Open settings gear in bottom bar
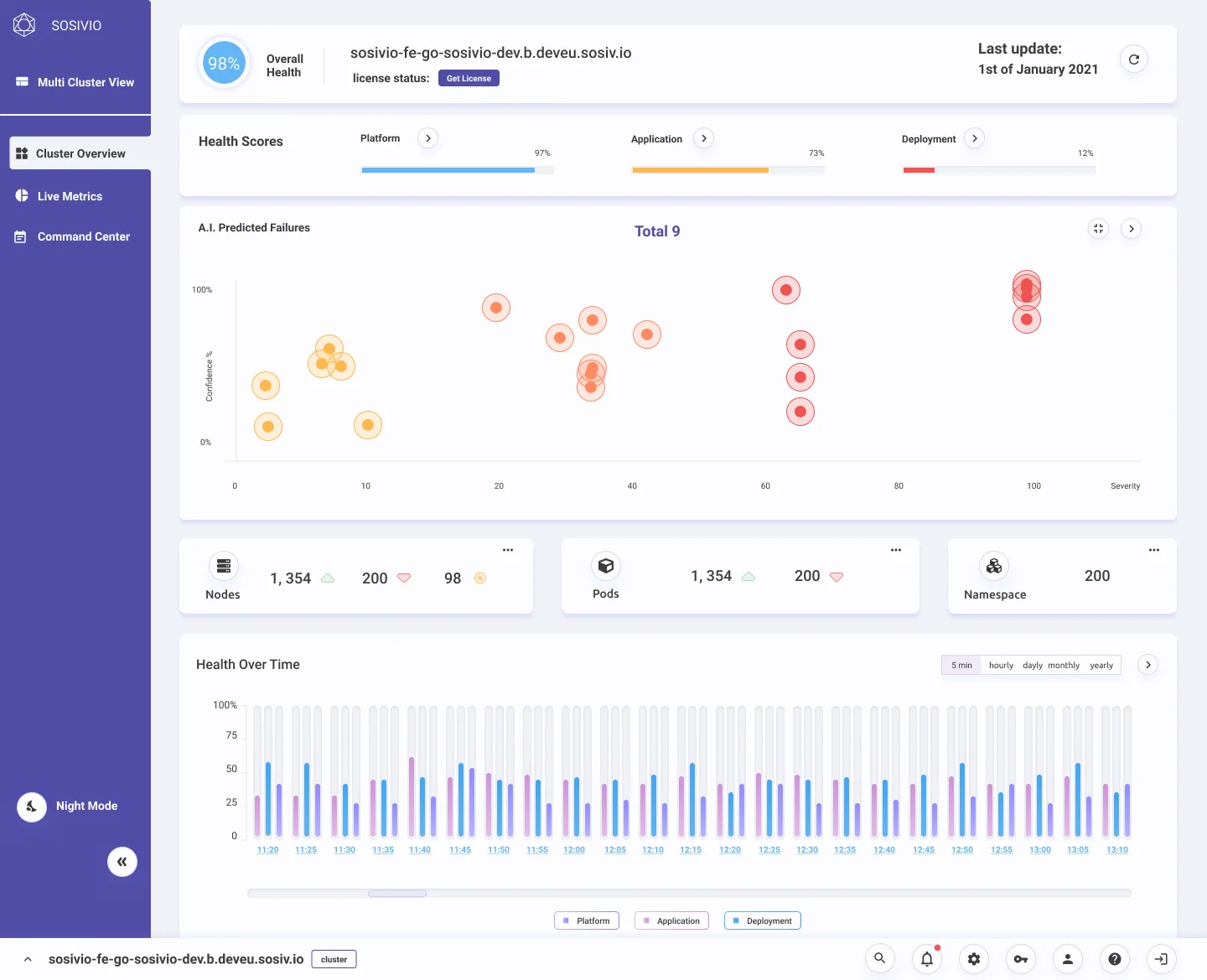The width and height of the screenshot is (1207, 980). (x=974, y=959)
